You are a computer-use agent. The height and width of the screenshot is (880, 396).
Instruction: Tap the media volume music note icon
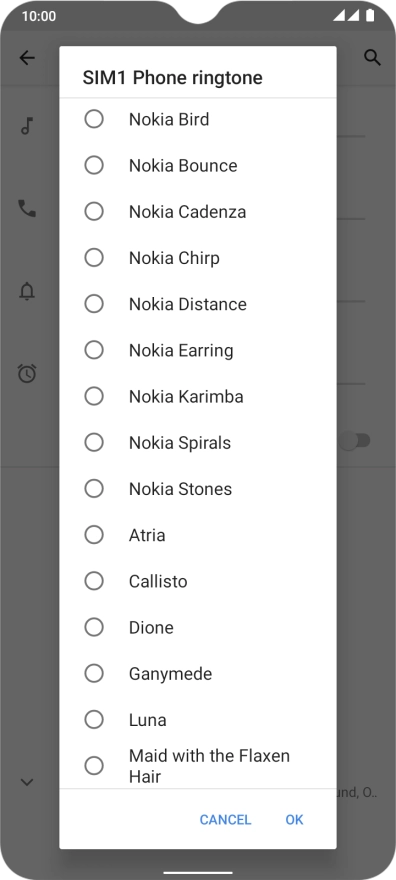click(x=27, y=126)
